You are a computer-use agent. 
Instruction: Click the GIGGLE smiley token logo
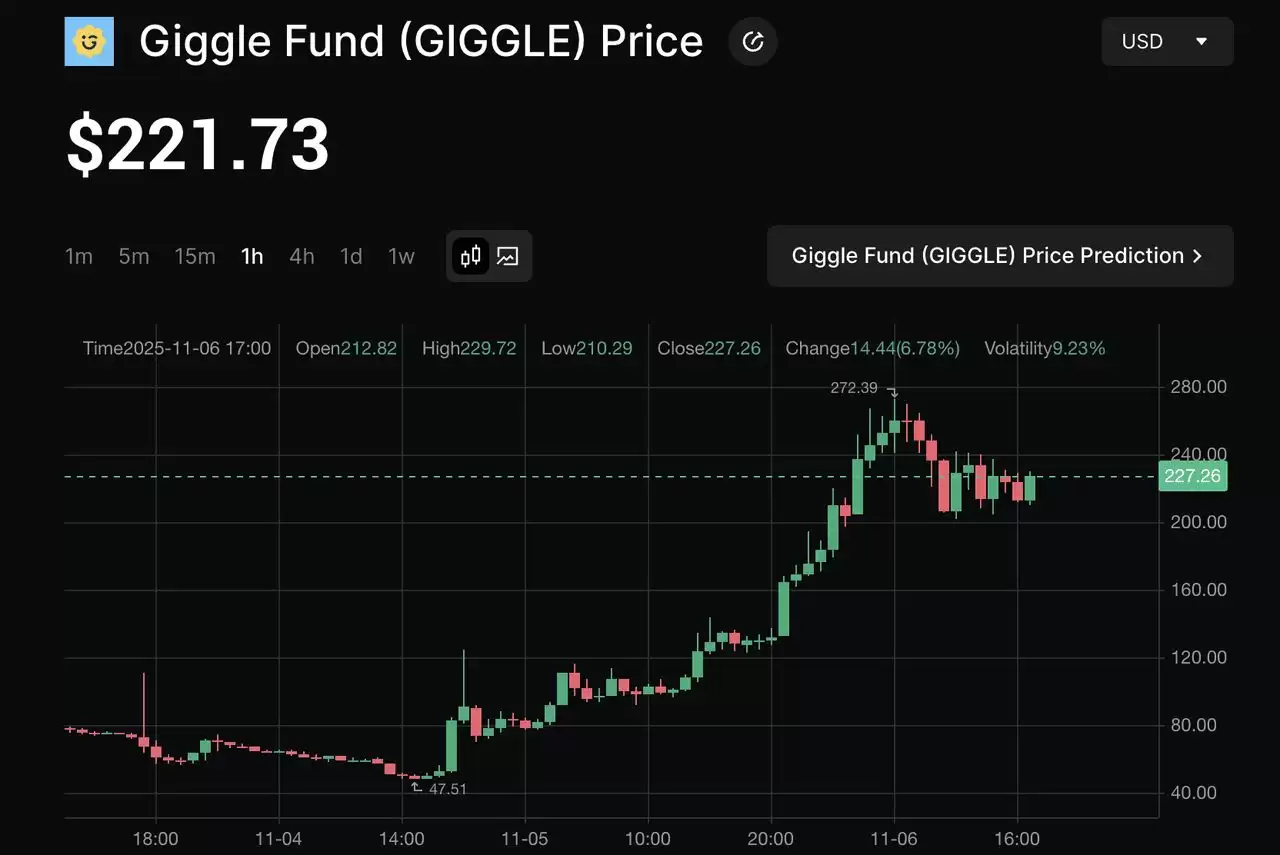coord(89,41)
